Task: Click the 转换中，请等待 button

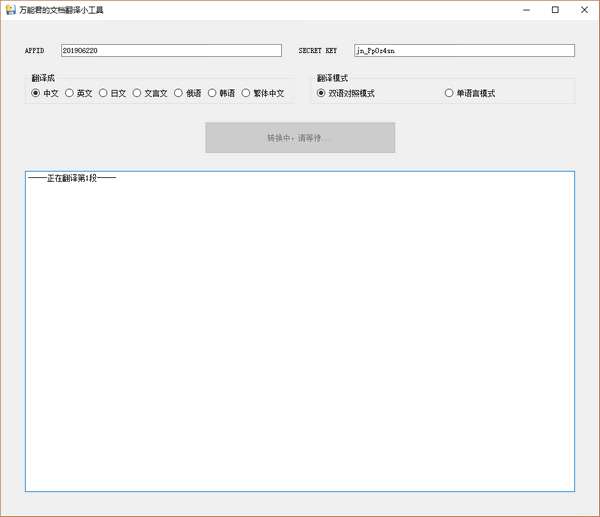Action: coord(300,138)
